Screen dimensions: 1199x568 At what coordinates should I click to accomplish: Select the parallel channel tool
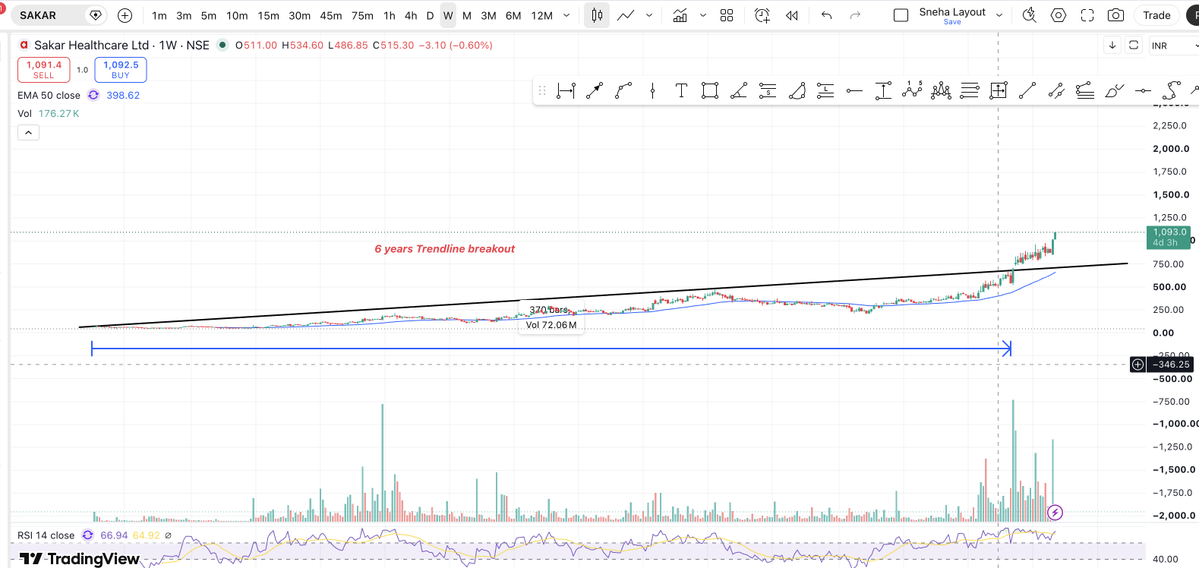1056,91
